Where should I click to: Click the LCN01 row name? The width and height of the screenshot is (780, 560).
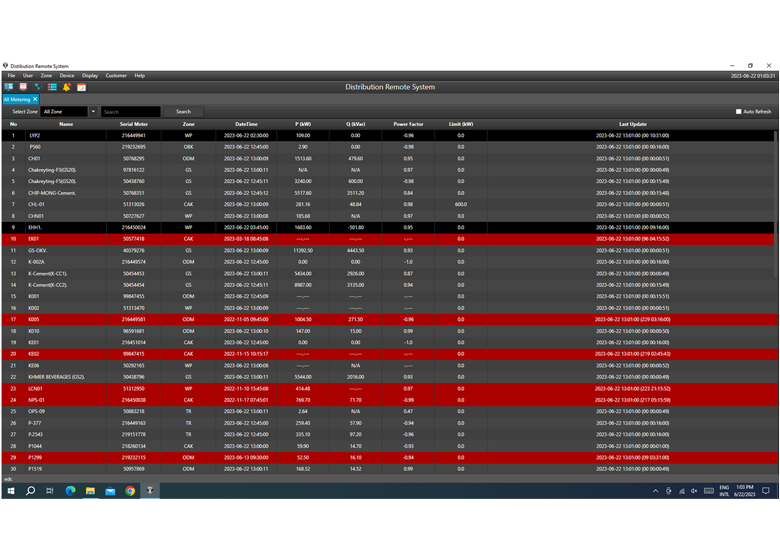[35, 389]
